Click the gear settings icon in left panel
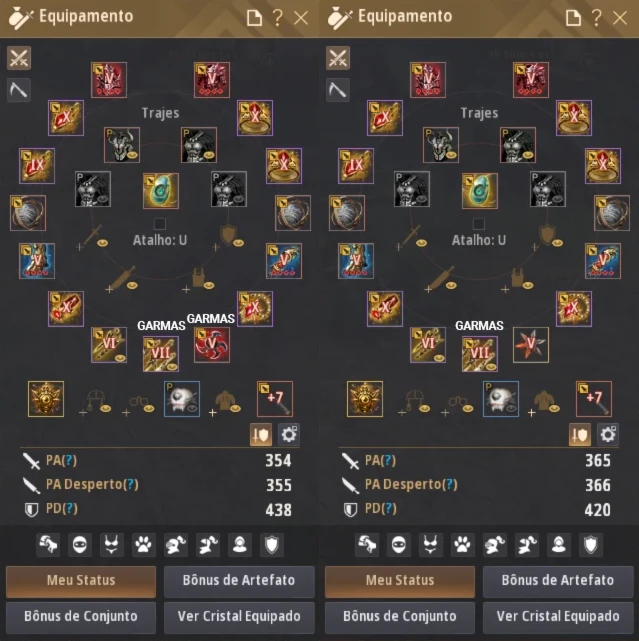 [x=289, y=434]
